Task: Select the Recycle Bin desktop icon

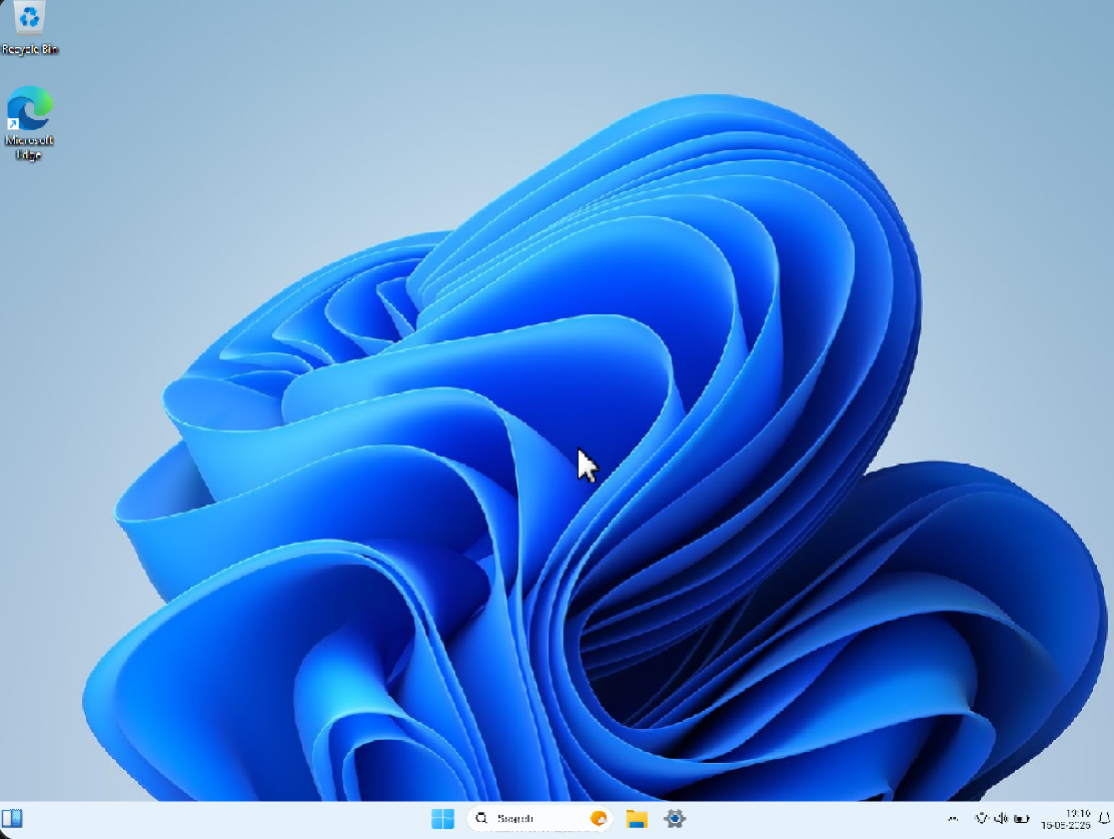Action: 29,28
